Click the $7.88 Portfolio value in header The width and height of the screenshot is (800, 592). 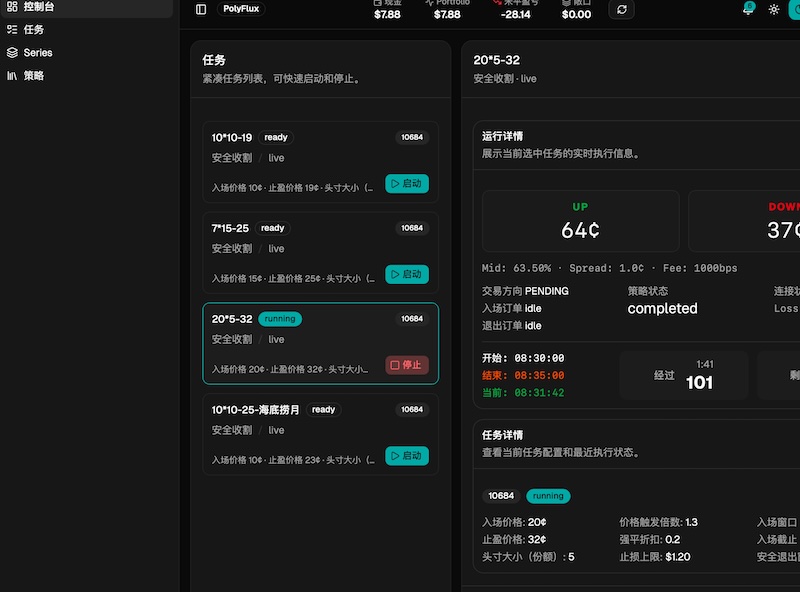[447, 14]
